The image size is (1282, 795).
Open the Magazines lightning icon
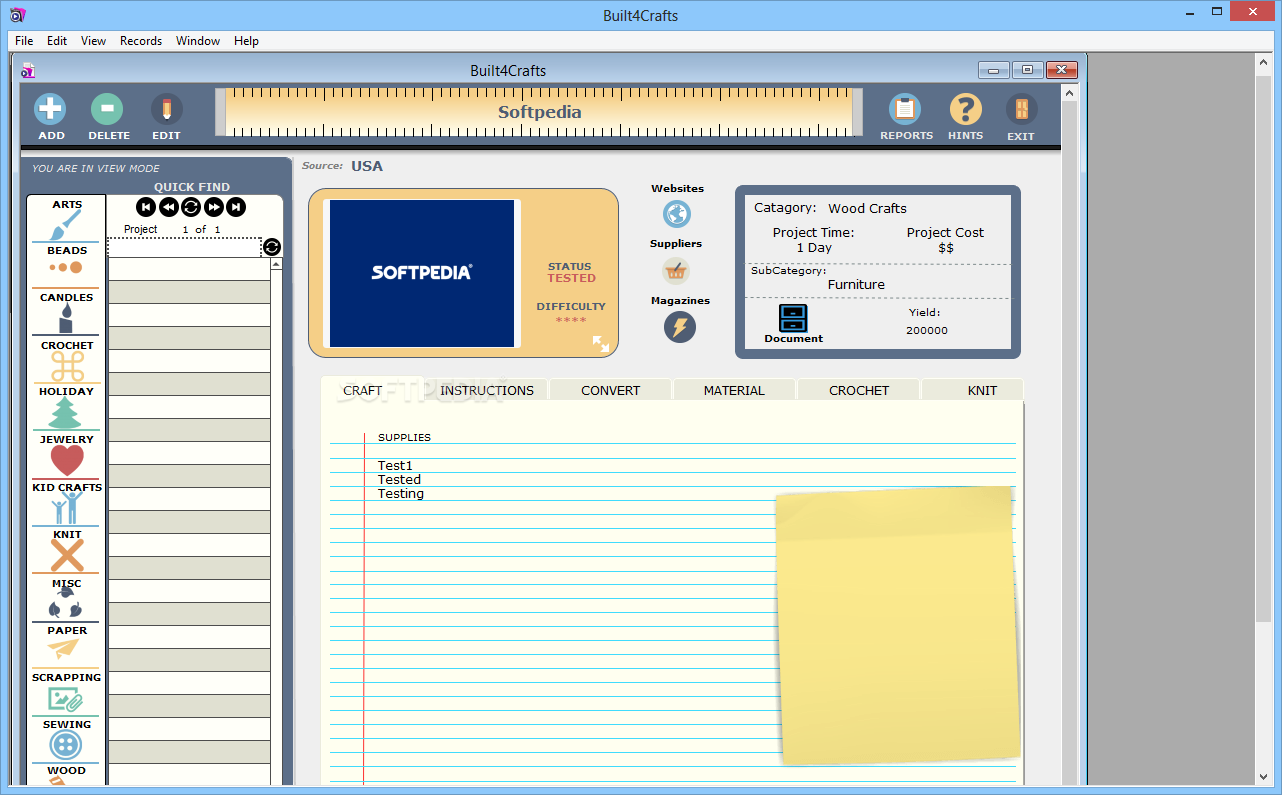tap(680, 327)
